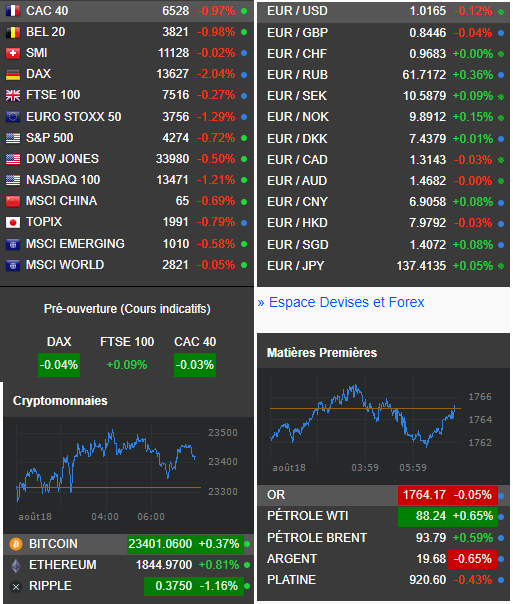Viewport: 513px width, 604px height.
Task: Click the MSCI WORLD value 2821
Action: click(x=176, y=265)
